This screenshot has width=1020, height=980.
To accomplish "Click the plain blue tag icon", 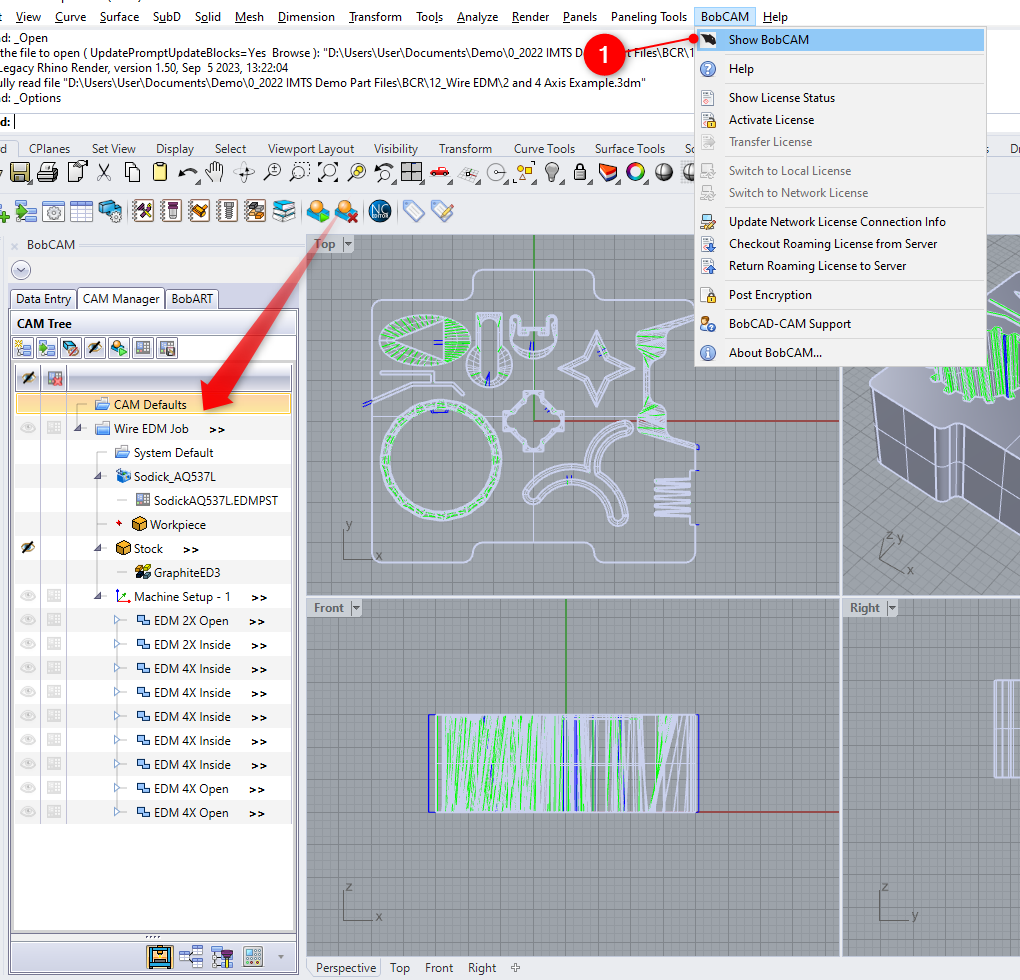I will (x=414, y=211).
